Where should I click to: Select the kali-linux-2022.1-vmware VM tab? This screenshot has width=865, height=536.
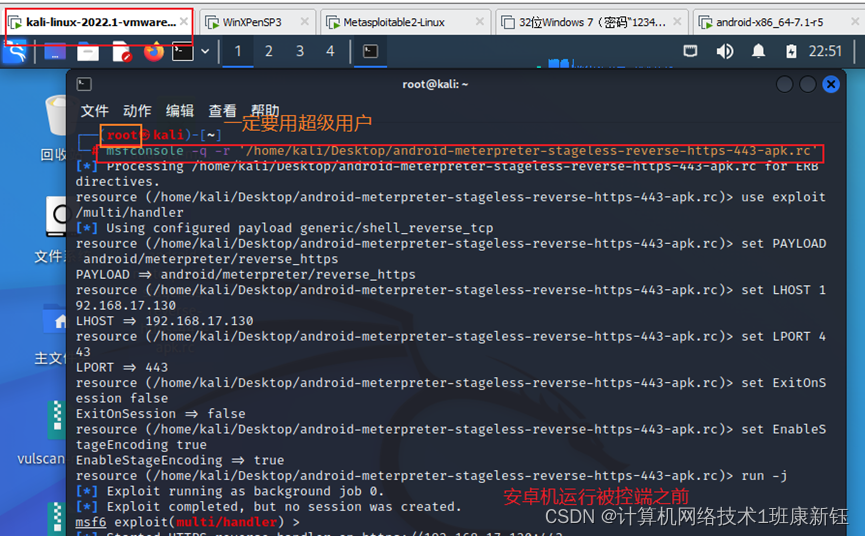pyautogui.click(x=100, y=22)
